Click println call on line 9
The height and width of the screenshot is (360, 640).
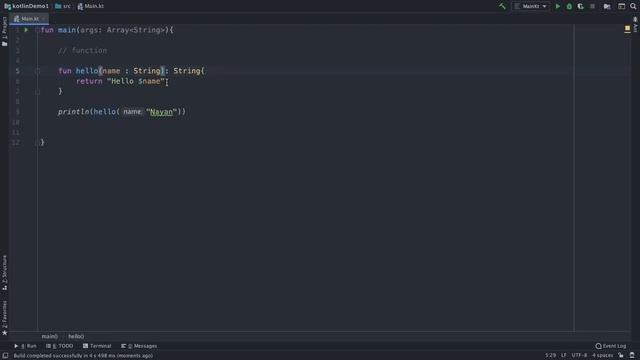[74, 112]
